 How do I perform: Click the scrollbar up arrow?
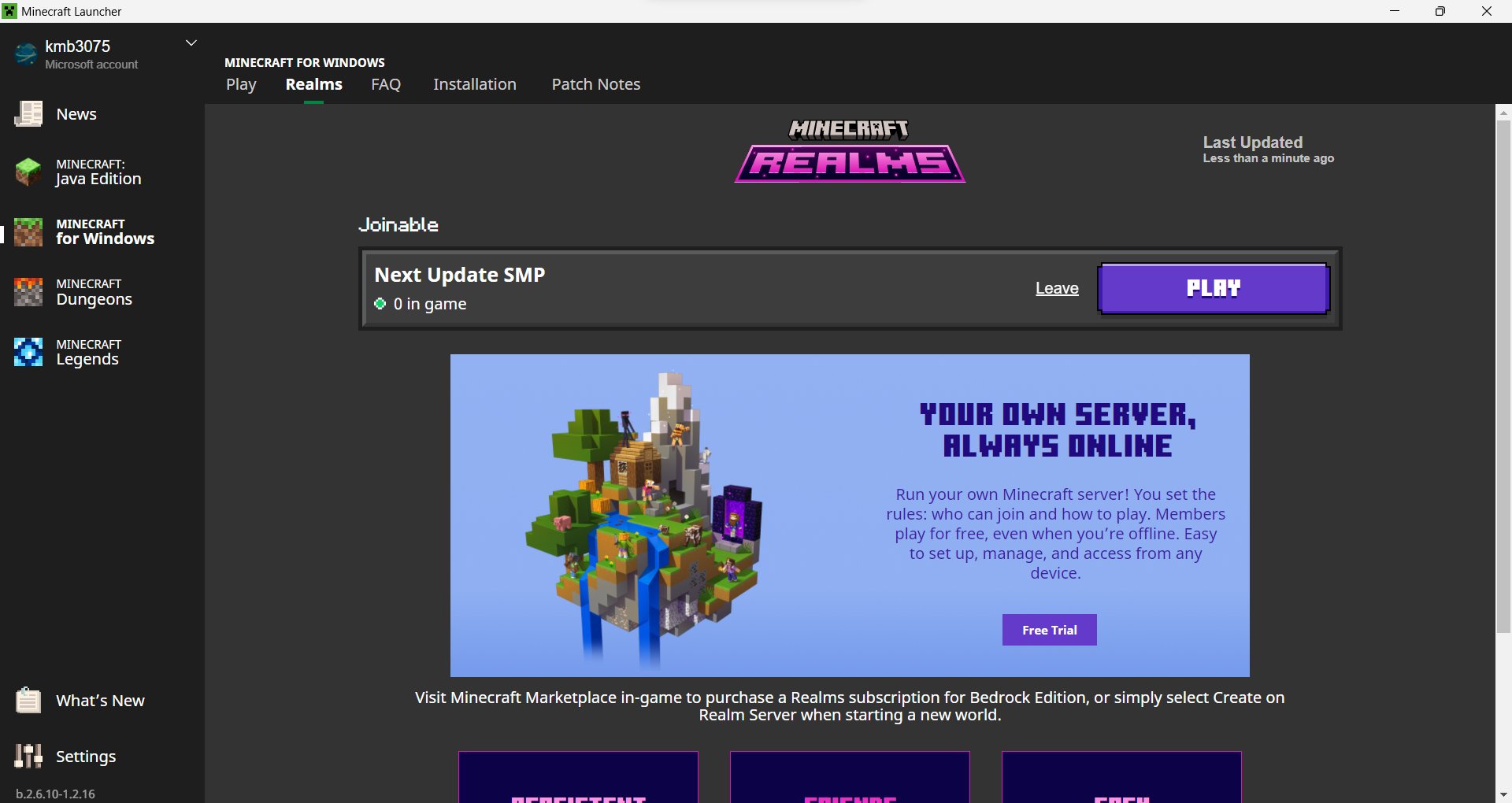(1503, 113)
